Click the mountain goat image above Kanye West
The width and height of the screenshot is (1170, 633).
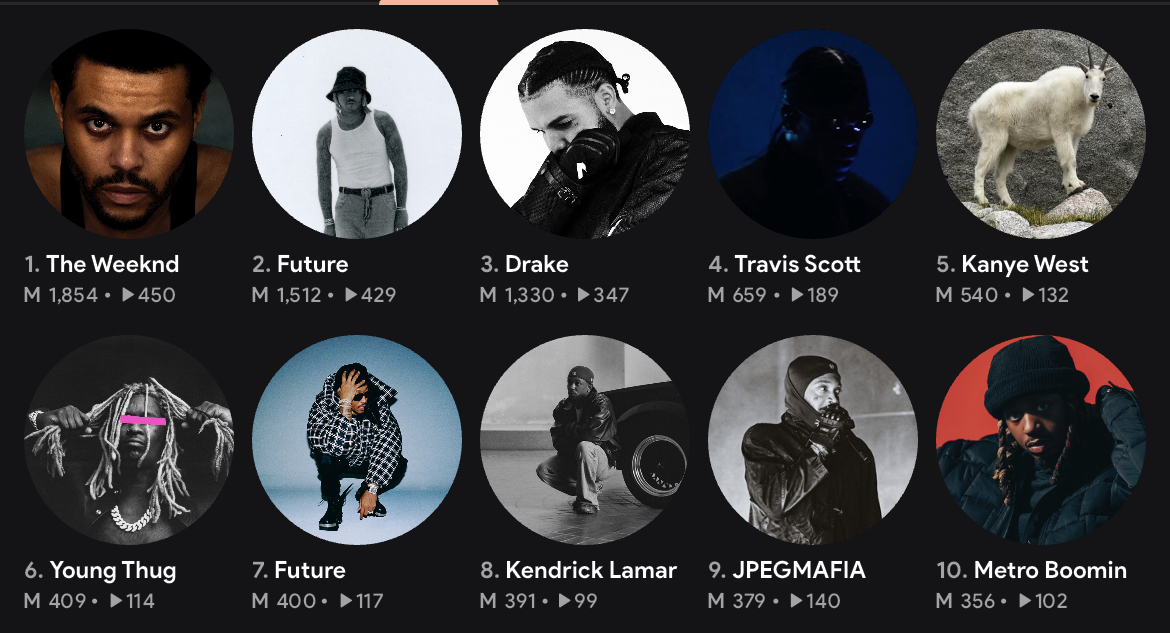[x=1040, y=134]
